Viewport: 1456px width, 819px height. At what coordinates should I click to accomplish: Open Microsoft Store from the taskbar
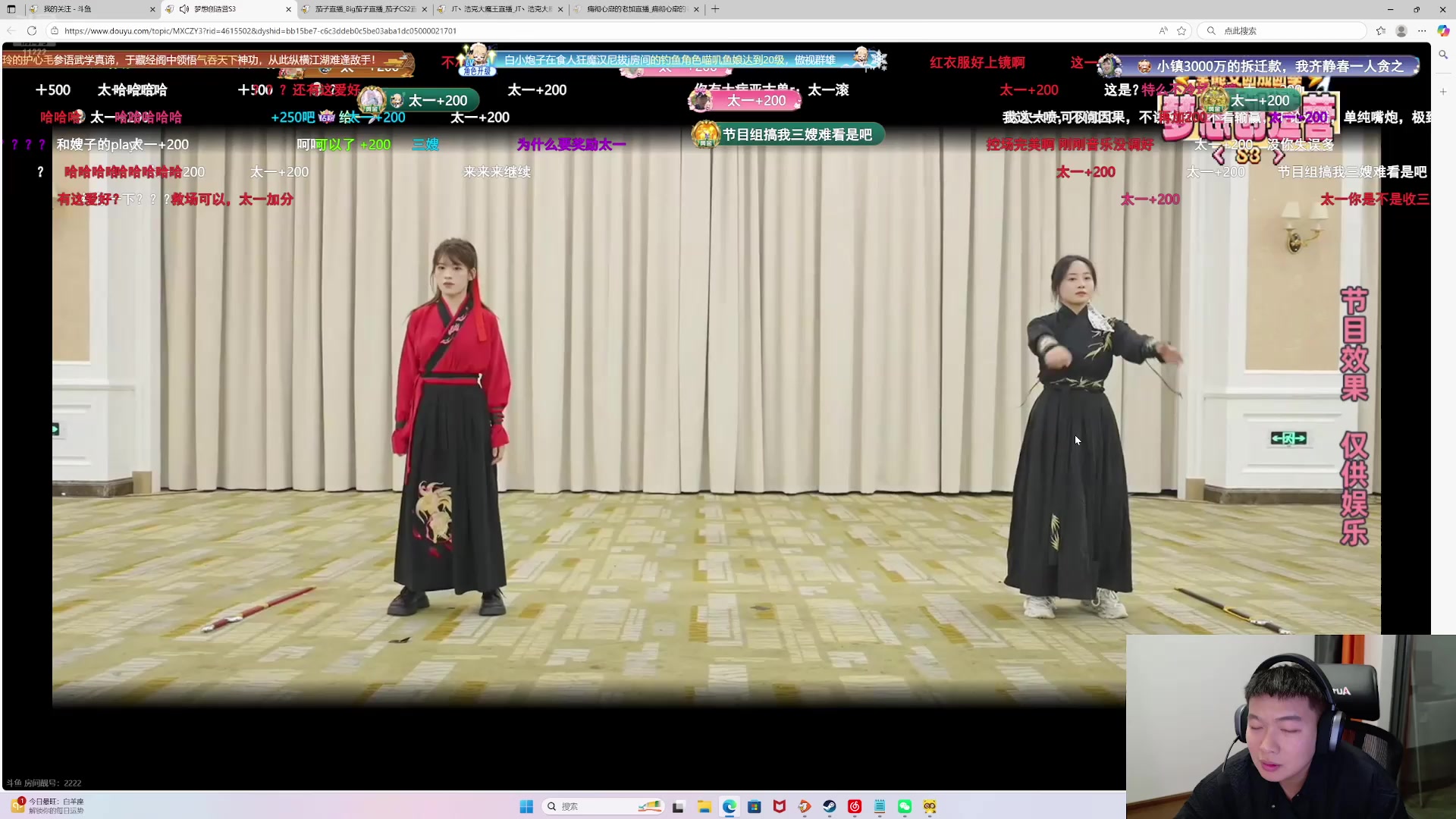(x=755, y=806)
